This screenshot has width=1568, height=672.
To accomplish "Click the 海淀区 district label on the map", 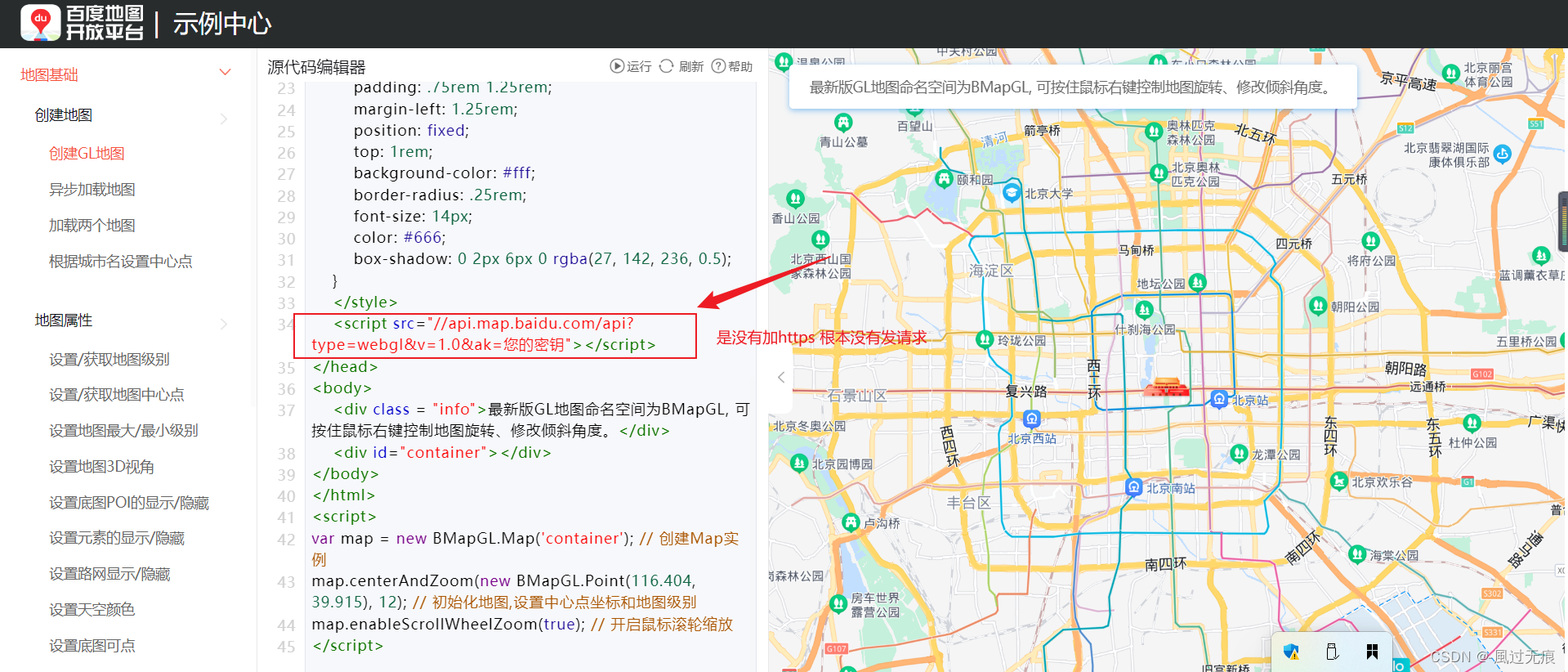I will 990,271.
